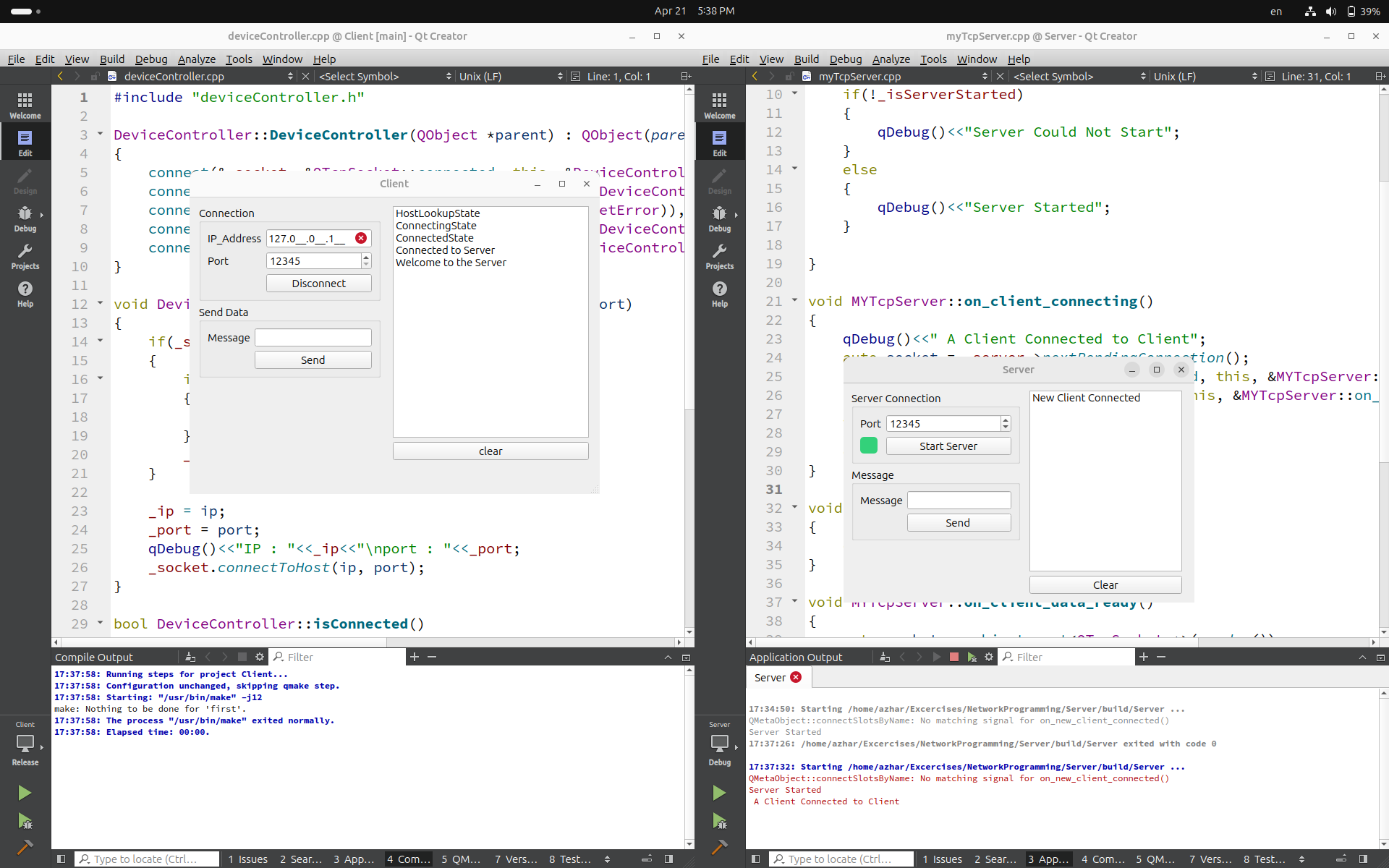Image resolution: width=1389 pixels, height=868 pixels.
Task: Toggle left sidebar in Client Qt Creator
Action: (61, 859)
